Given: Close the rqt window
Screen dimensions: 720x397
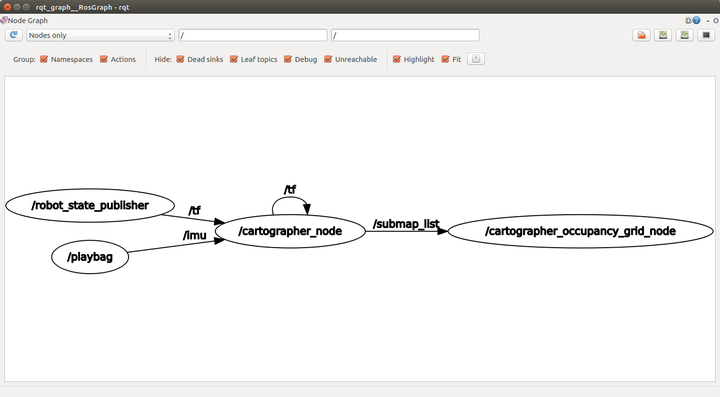Looking at the screenshot, I should coord(7,7).
